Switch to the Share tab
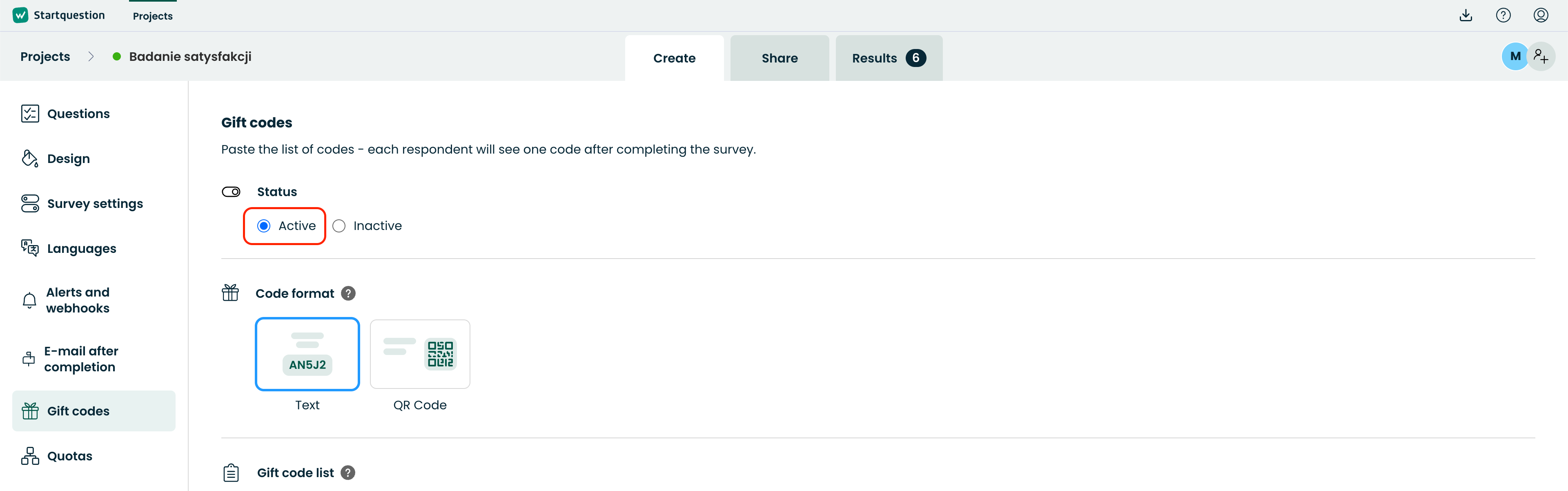Viewport: 1568px width, 491px height. tap(779, 58)
